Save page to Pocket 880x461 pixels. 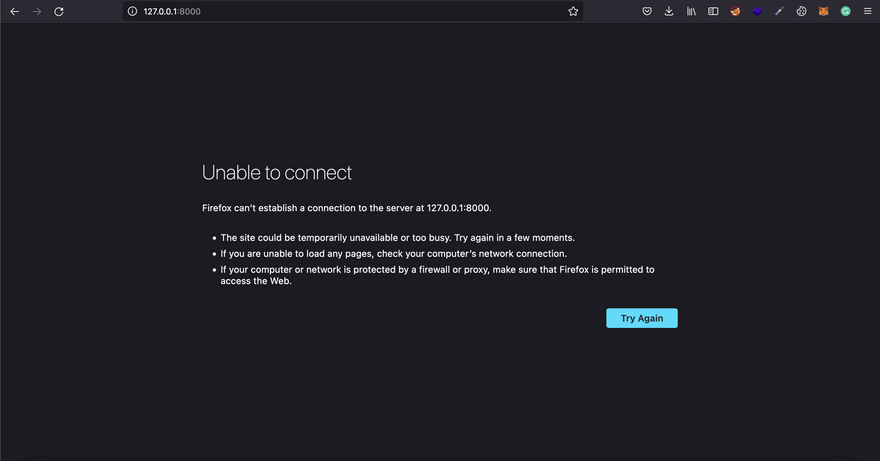click(647, 11)
